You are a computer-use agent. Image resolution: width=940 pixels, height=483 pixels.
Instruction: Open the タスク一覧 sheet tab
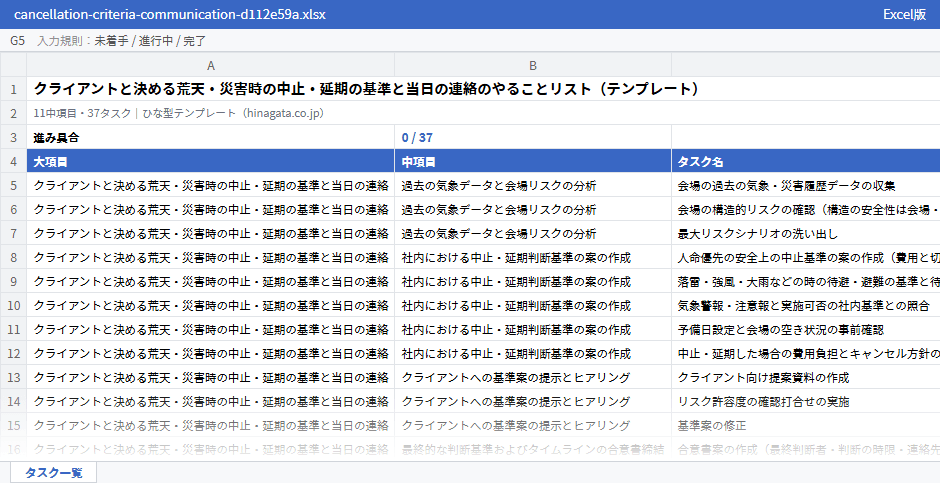coord(53,472)
